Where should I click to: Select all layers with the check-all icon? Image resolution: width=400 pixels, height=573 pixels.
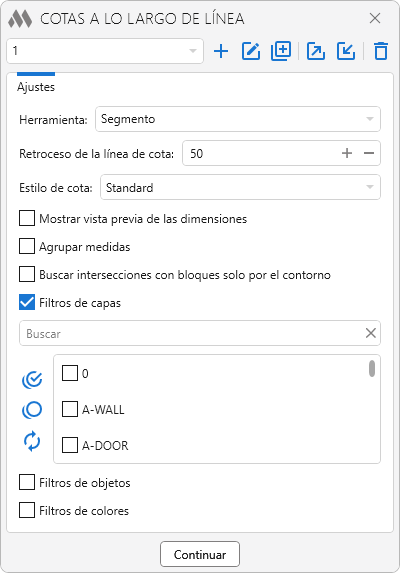pyautogui.click(x=32, y=380)
